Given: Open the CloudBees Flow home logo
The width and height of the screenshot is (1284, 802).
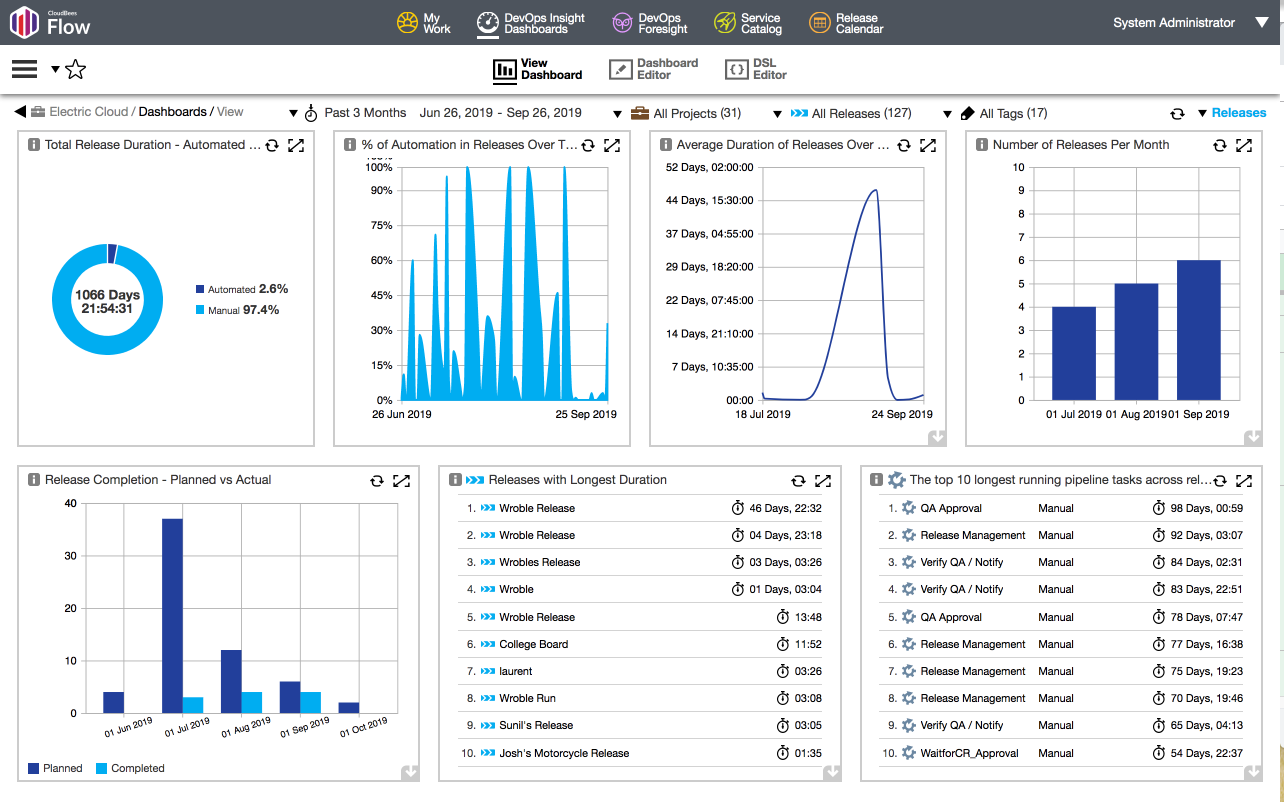Looking at the screenshot, I should (50, 22).
